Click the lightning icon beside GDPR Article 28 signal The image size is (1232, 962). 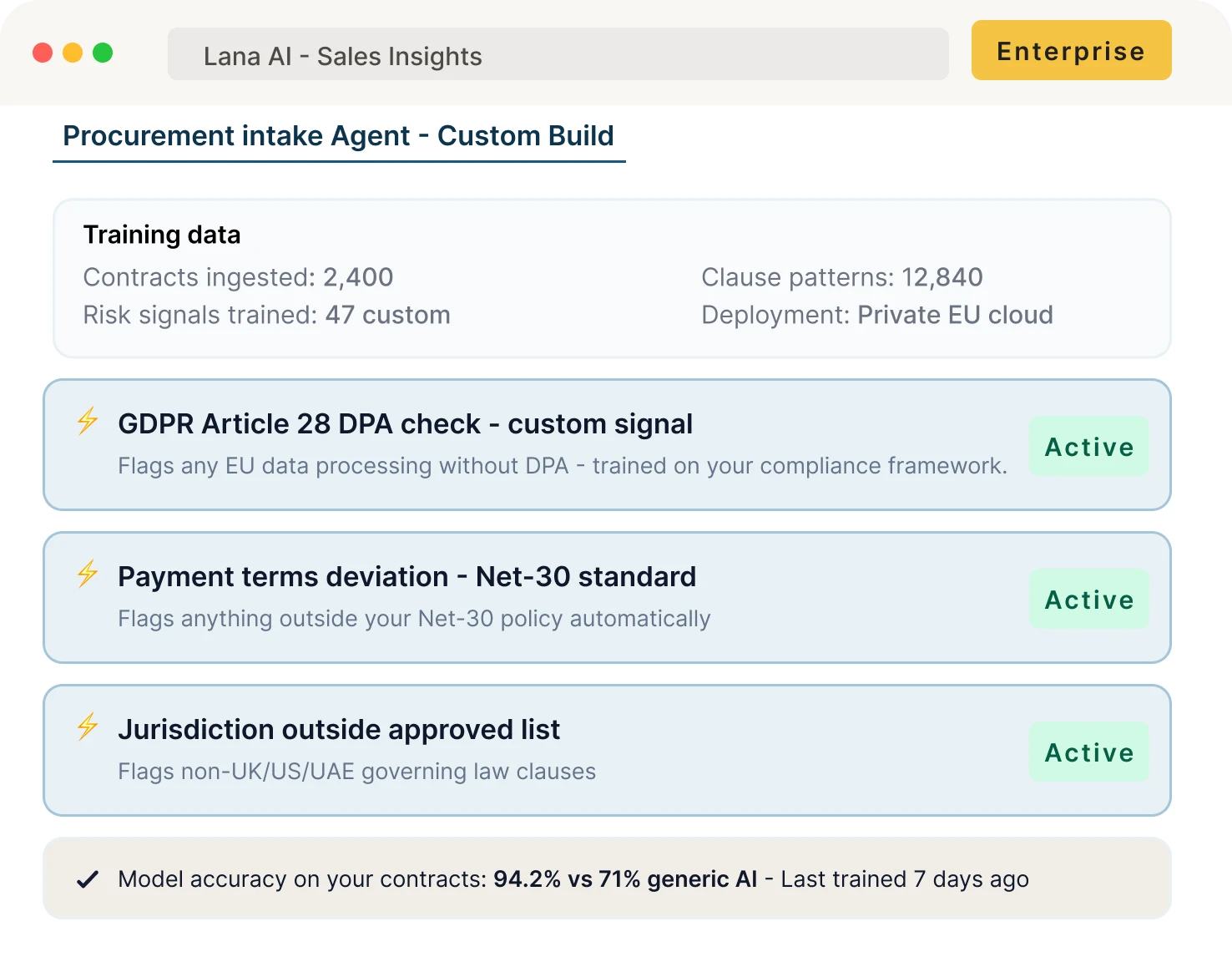point(87,423)
